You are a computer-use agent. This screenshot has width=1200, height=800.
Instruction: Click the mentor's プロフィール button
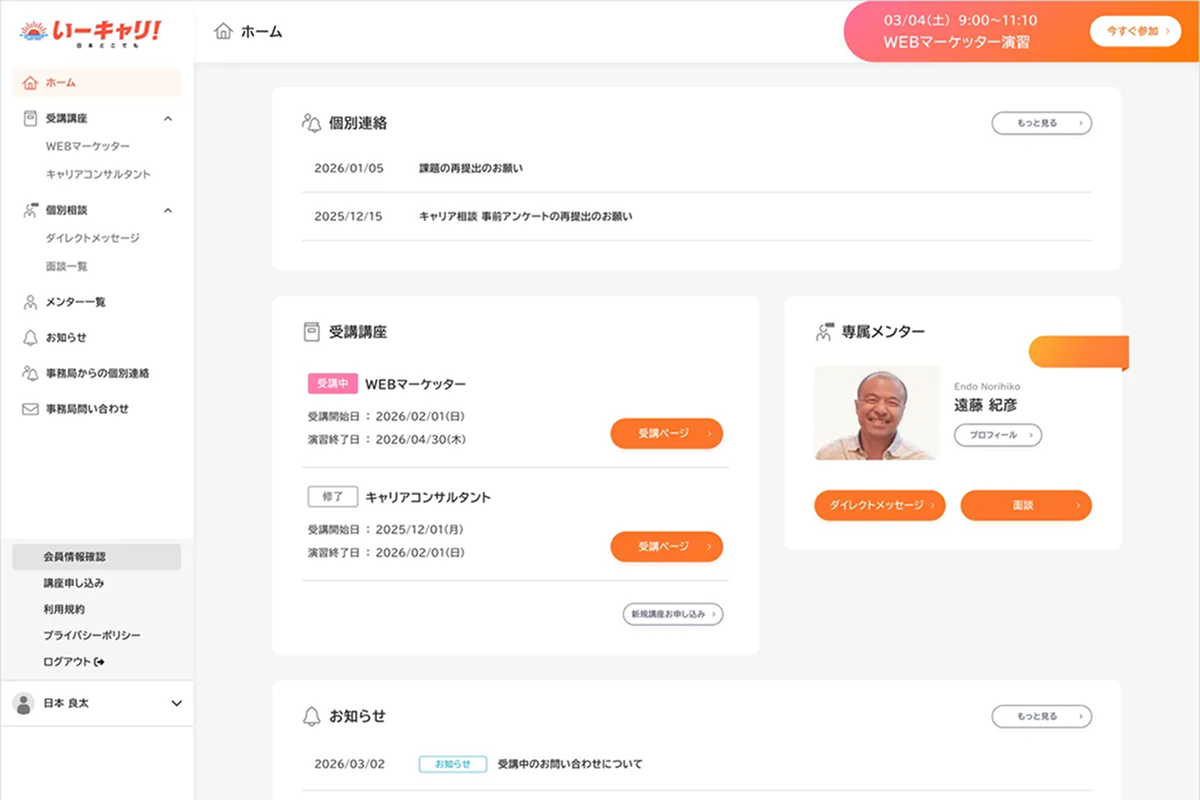tap(998, 435)
